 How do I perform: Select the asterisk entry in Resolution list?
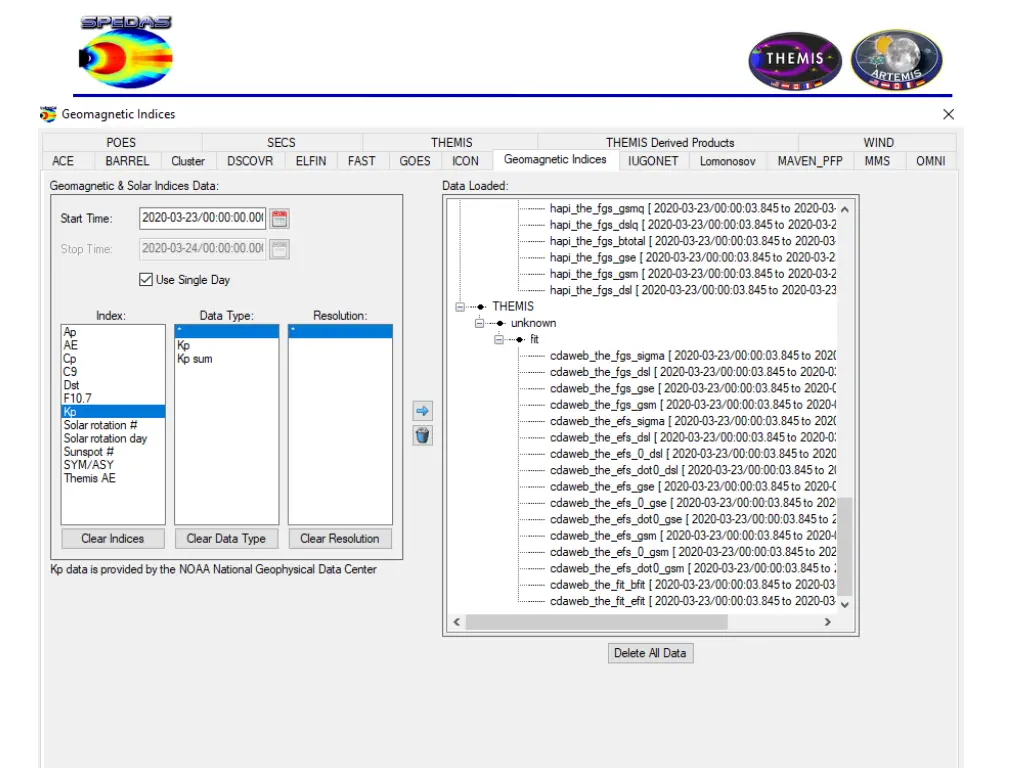tap(340, 331)
